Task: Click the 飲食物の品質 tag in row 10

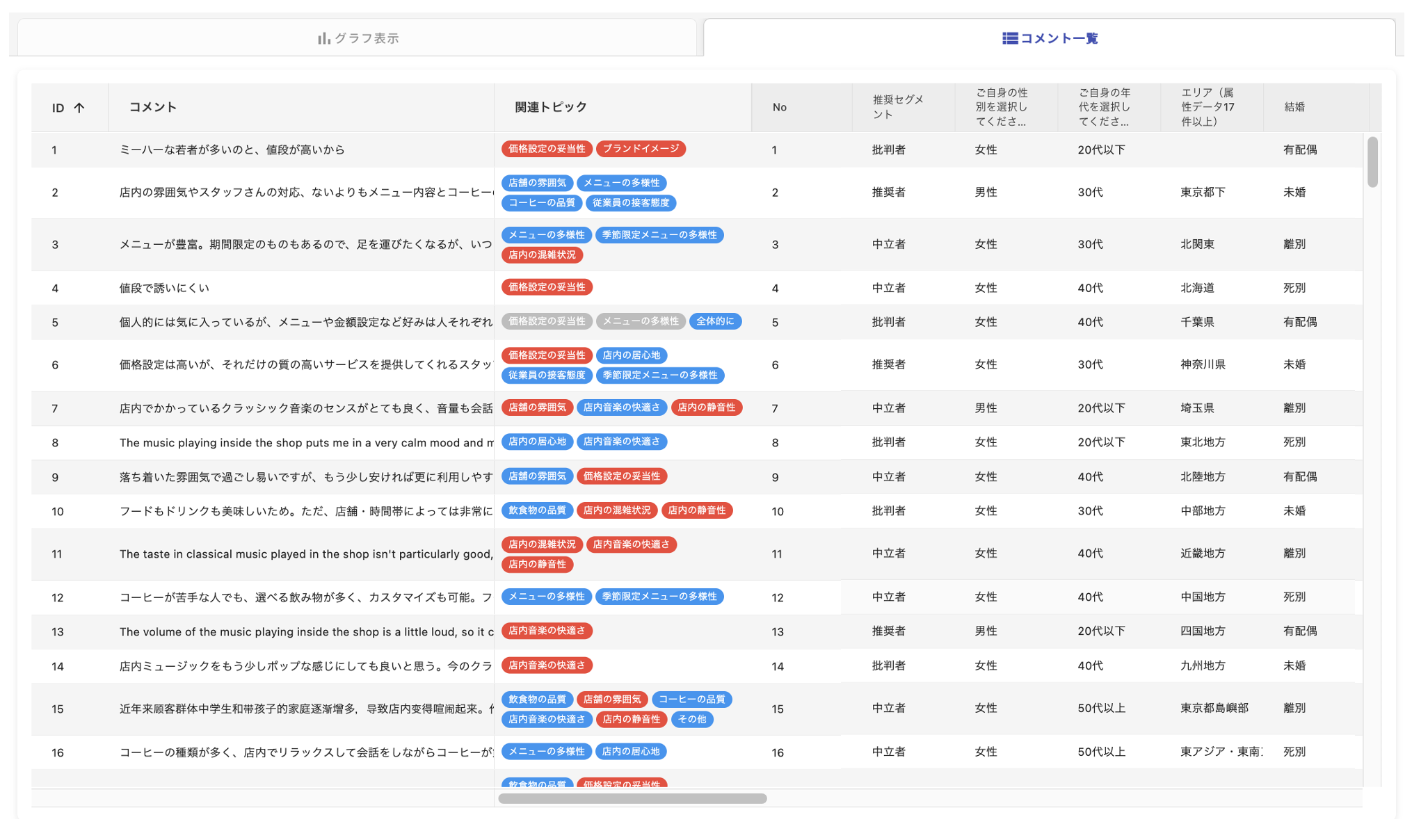Action: 536,510
